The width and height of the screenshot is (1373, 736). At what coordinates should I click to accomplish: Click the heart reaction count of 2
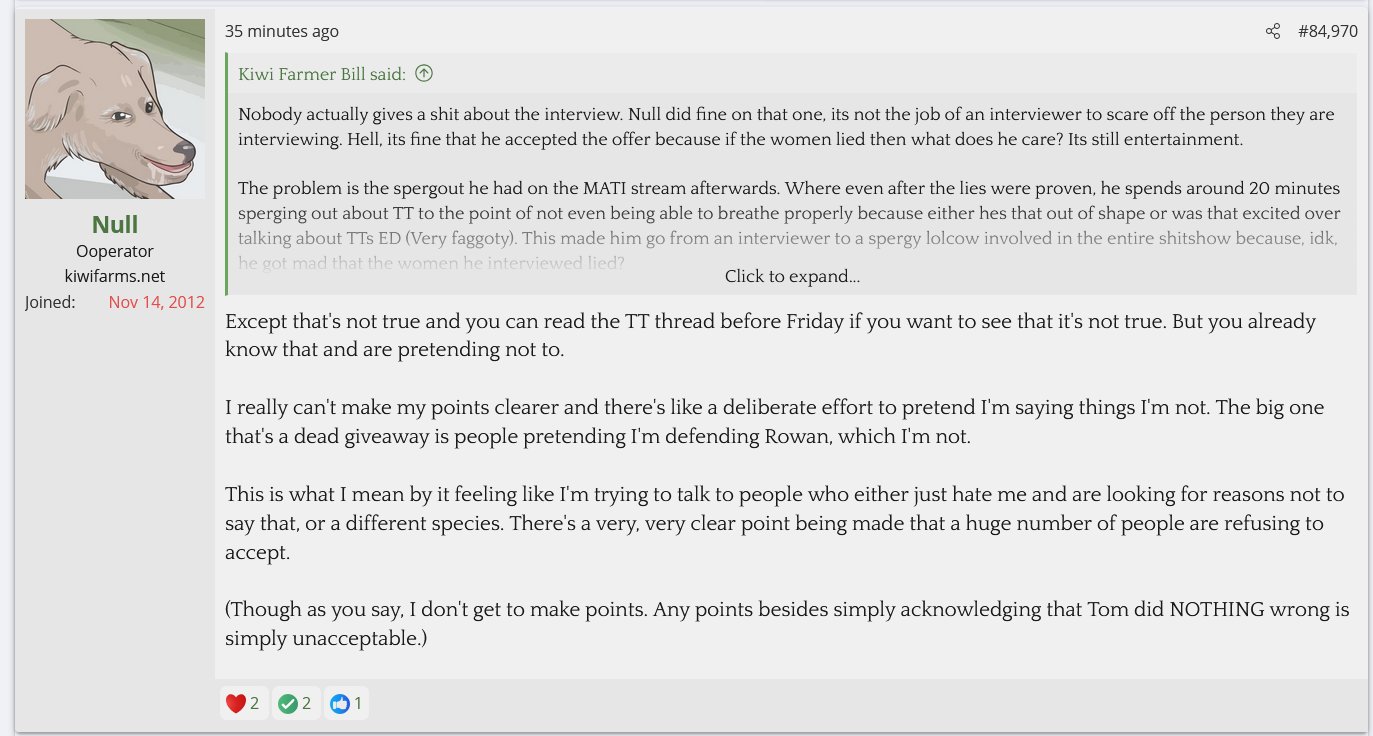coord(255,704)
